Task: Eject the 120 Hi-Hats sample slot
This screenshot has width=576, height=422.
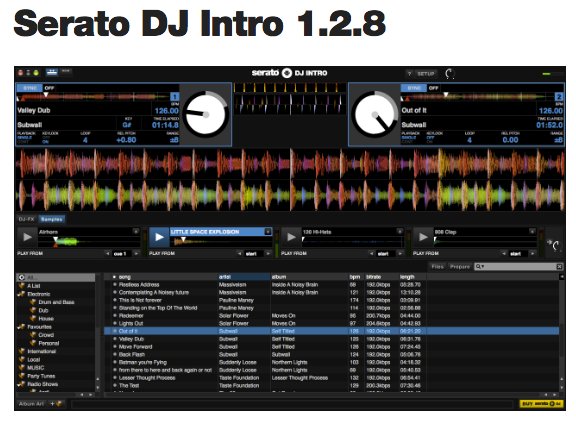Action: click(400, 231)
